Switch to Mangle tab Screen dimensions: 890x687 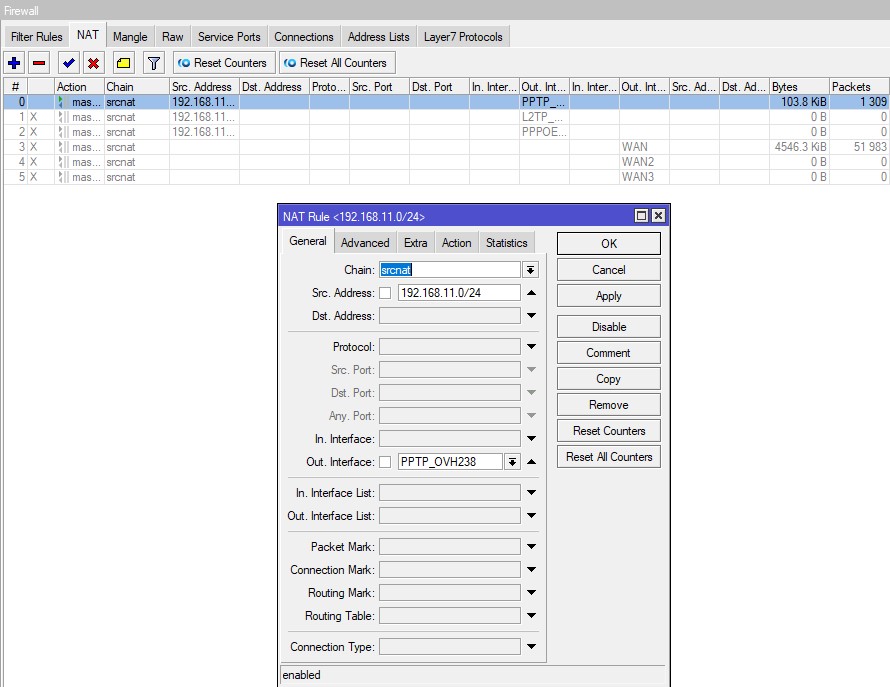[x=130, y=37]
